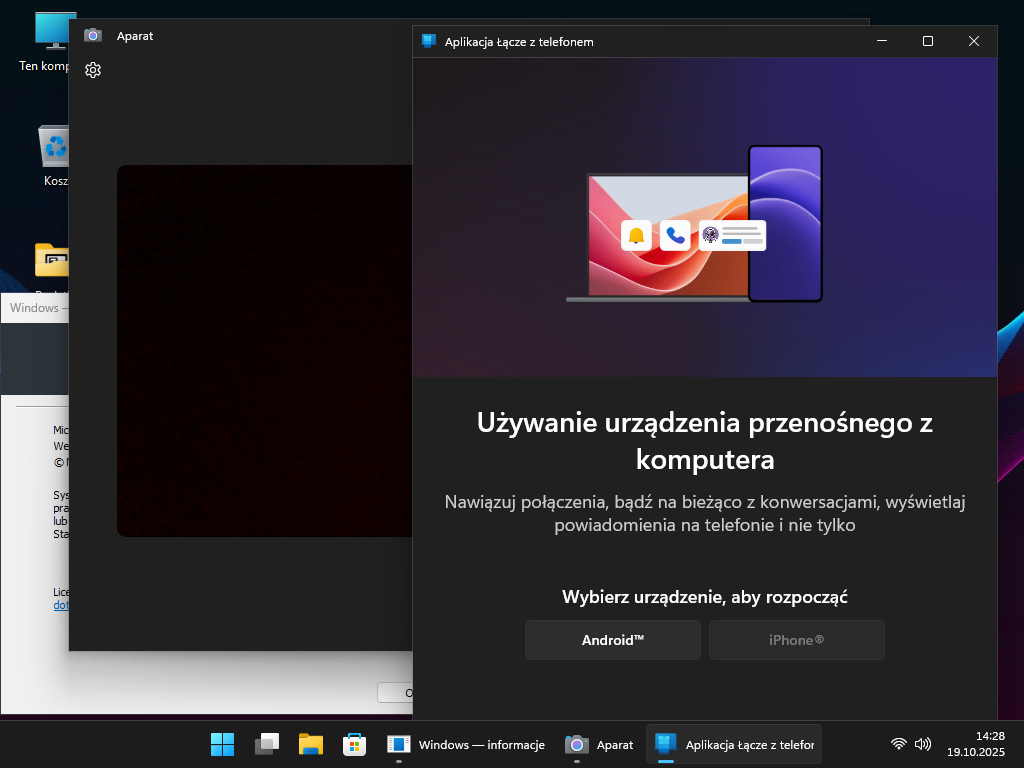Click the volume speaker tray icon
This screenshot has width=1024, height=768.
(x=922, y=744)
